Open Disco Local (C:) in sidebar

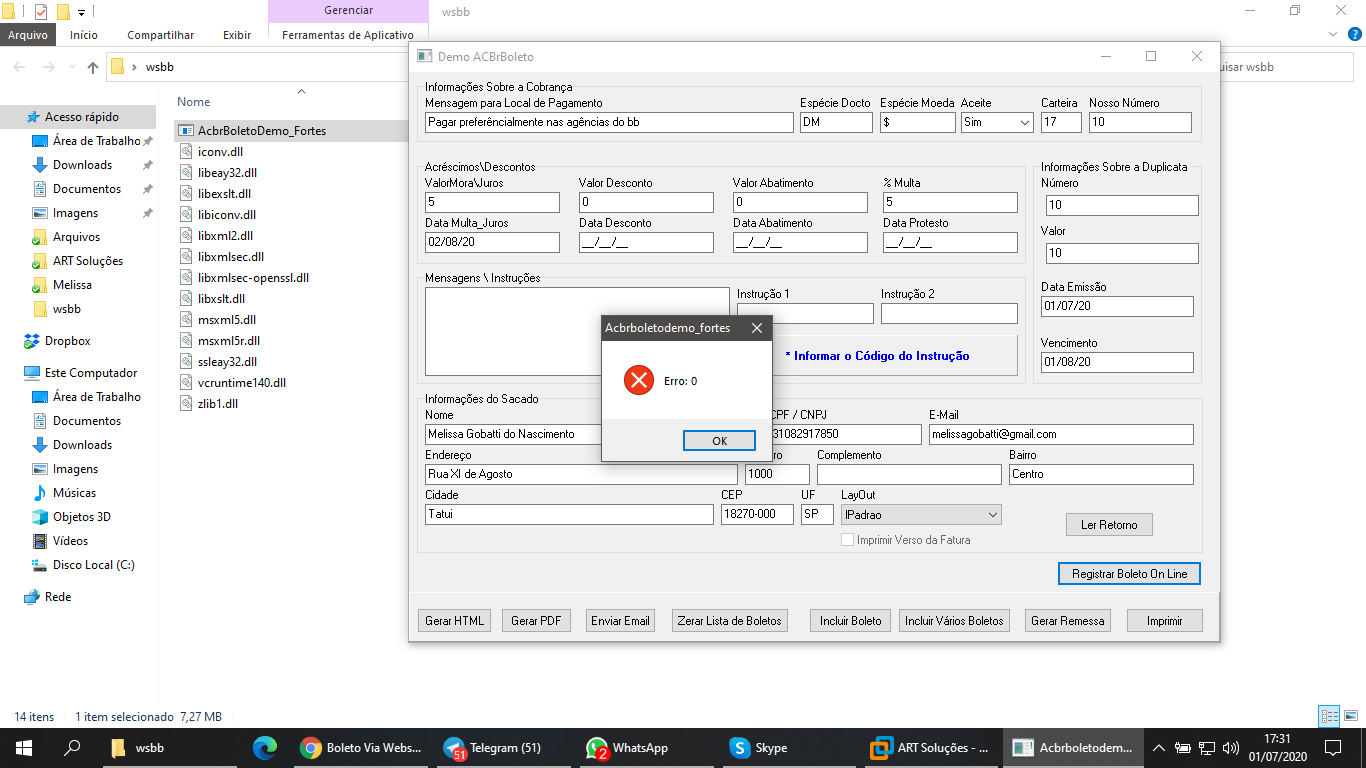click(93, 565)
